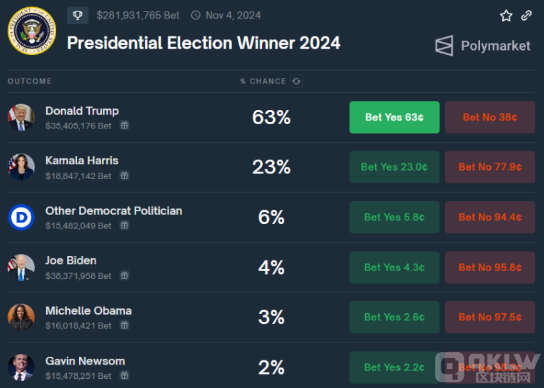Click gift icon beside Kamala Harris's bet amount
The image size is (544, 388).
[124, 176]
